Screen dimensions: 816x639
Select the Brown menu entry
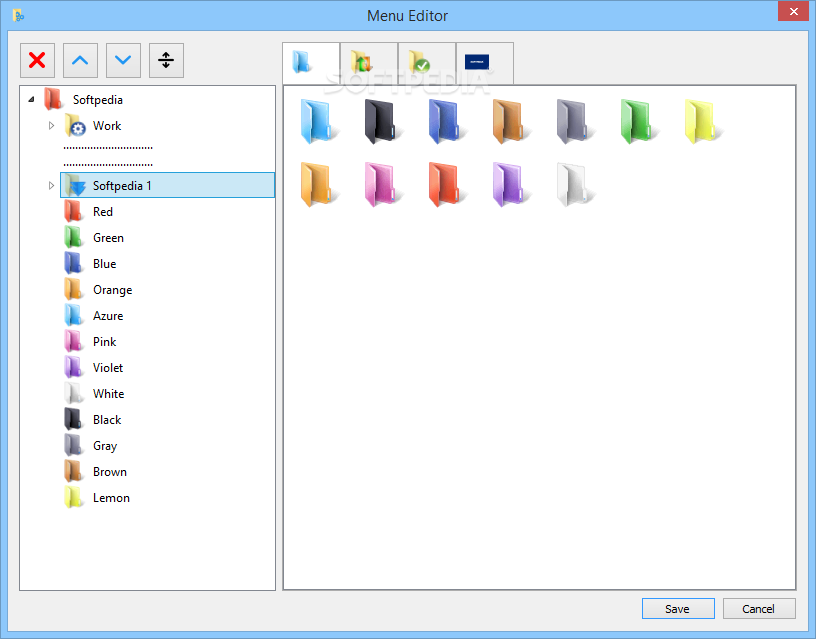[110, 472]
